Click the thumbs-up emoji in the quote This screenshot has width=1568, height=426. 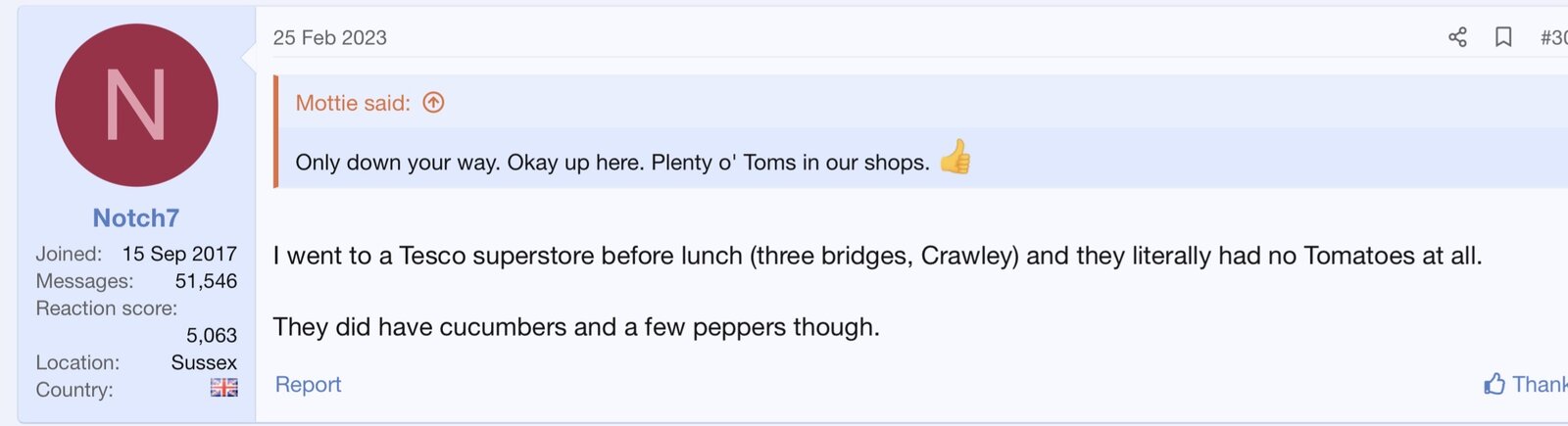[x=955, y=158]
